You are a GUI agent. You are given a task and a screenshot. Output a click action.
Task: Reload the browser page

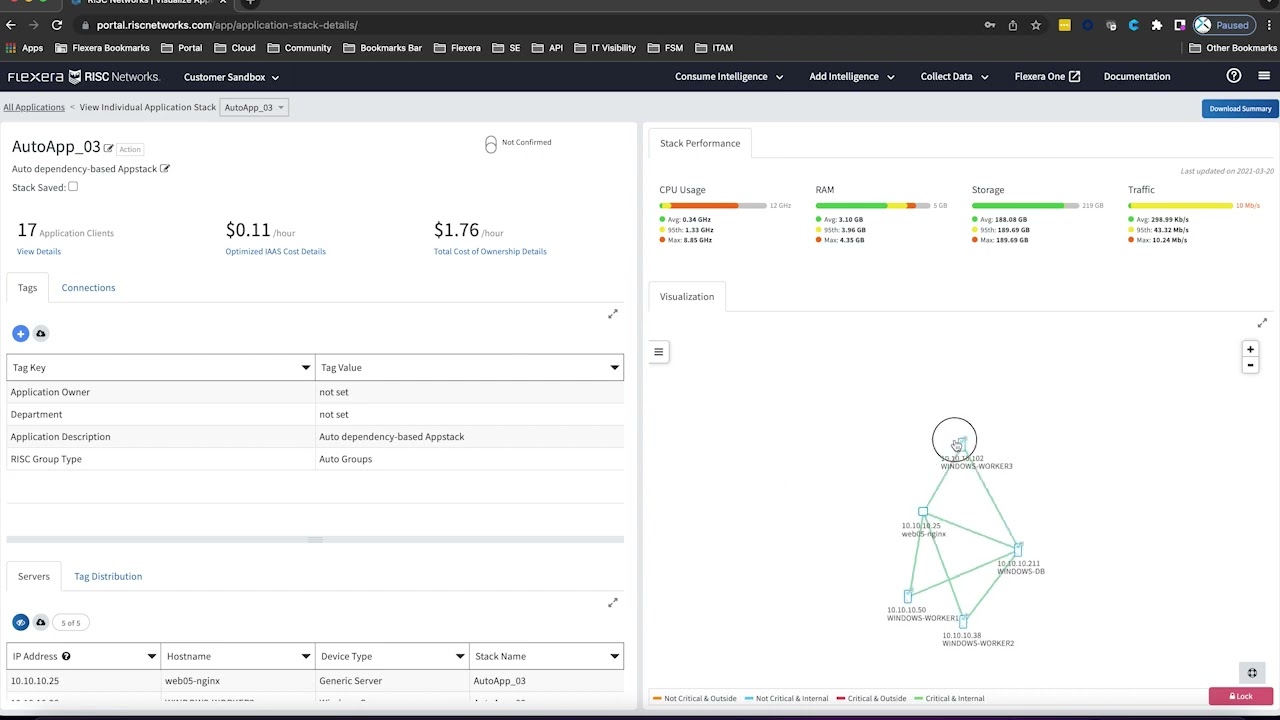pyautogui.click(x=57, y=25)
